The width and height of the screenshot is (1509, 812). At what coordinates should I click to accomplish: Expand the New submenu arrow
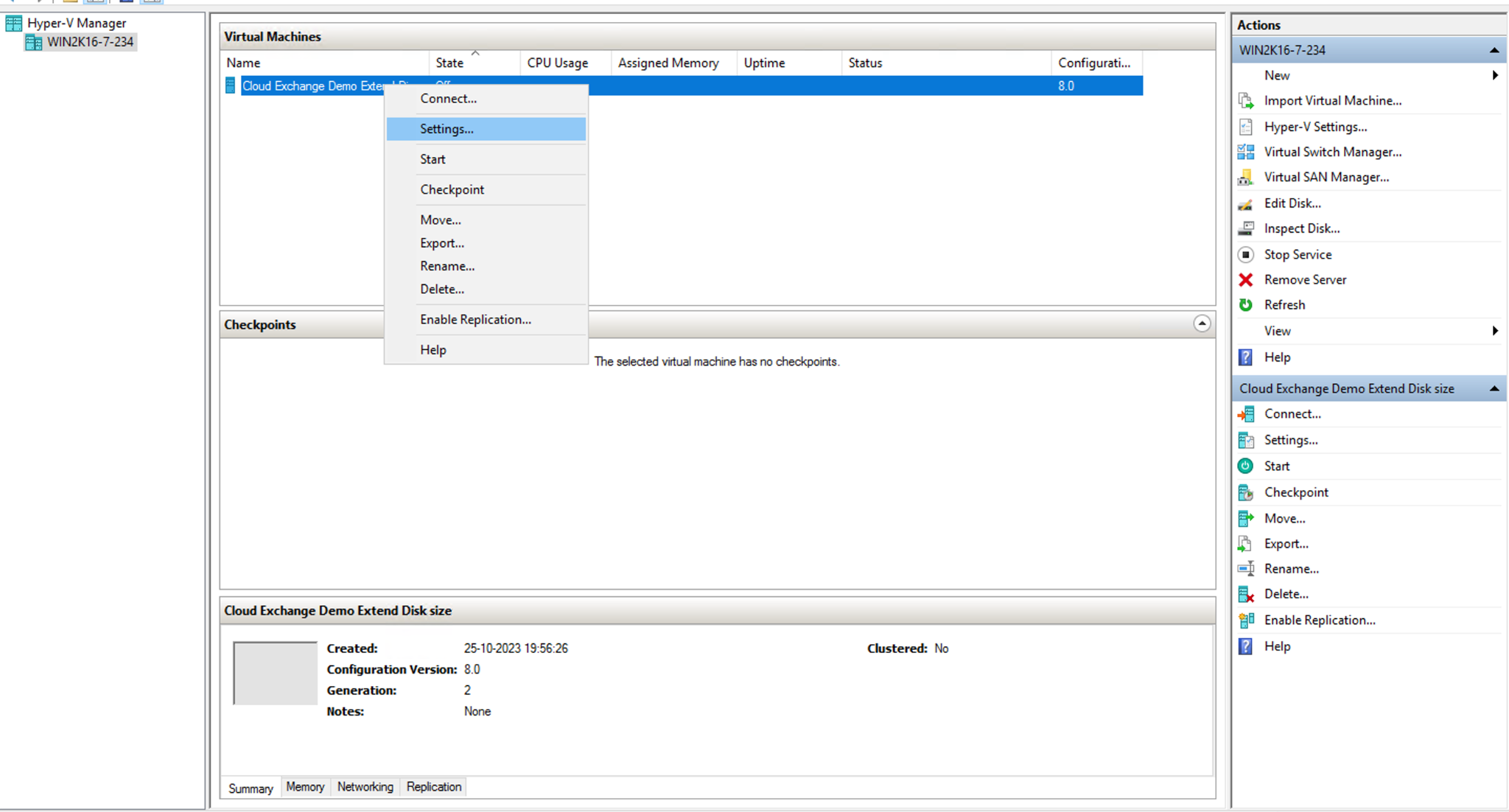pyautogui.click(x=1495, y=75)
